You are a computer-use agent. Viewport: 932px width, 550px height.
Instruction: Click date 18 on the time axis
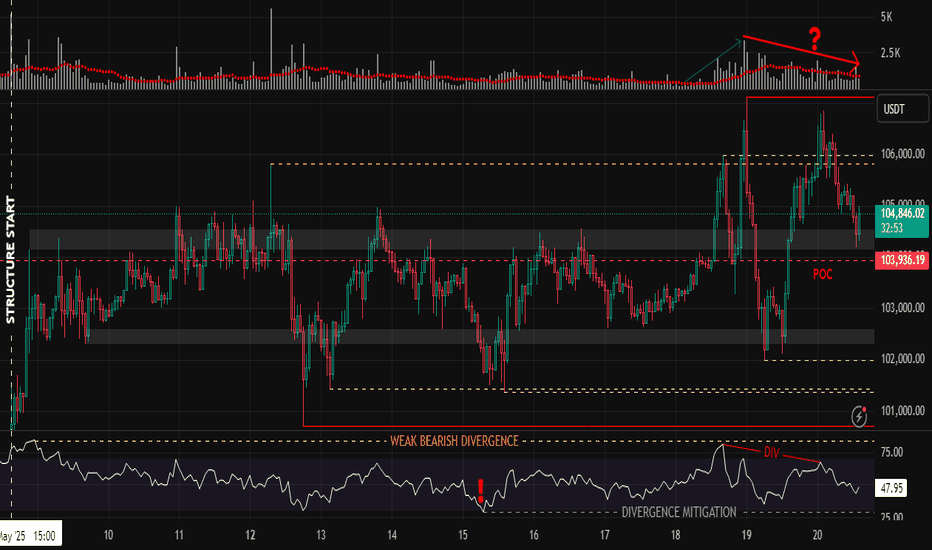[675, 535]
